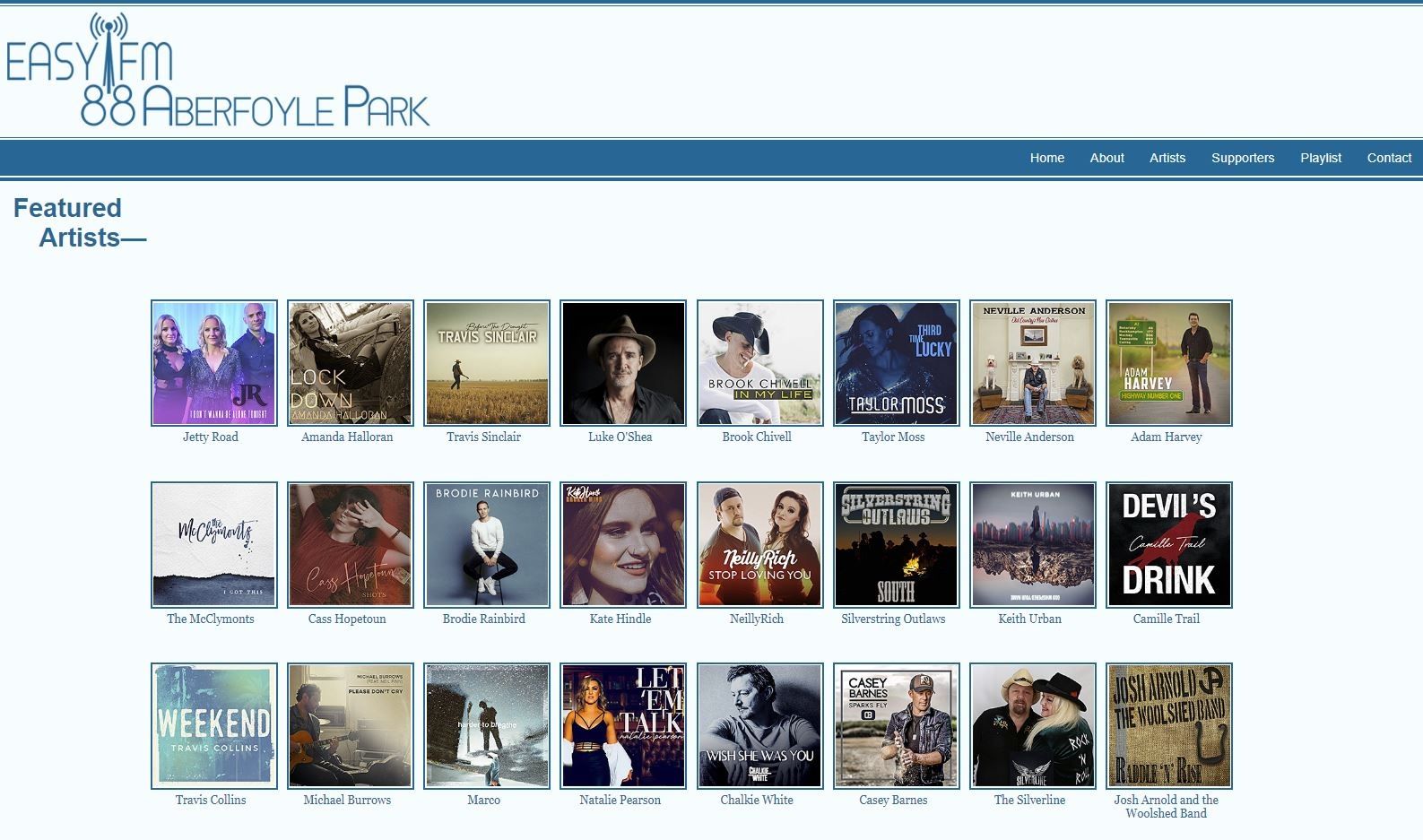Click the NeillyRich caption text
1423x840 pixels.
(757, 619)
